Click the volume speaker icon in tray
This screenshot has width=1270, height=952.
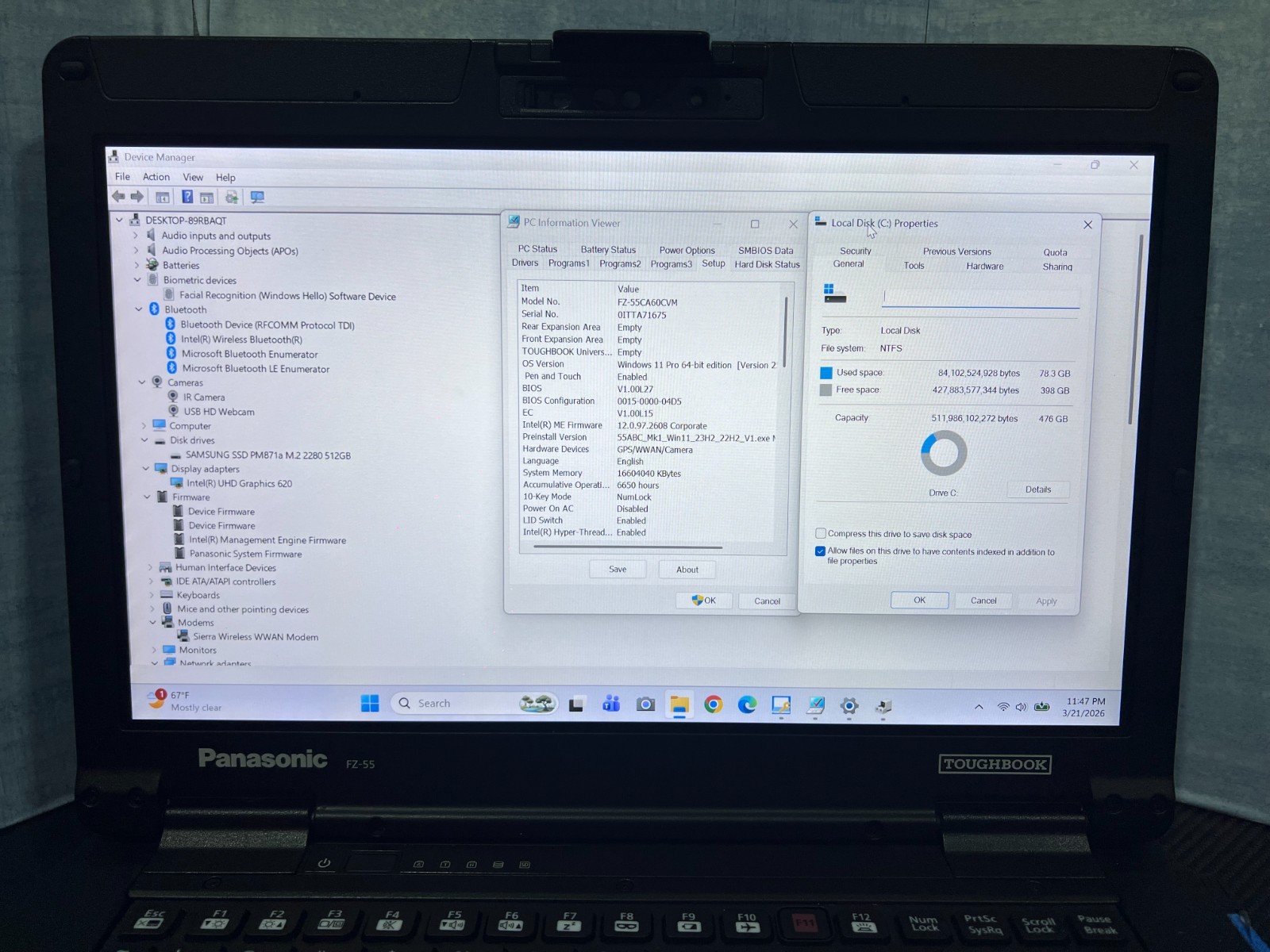point(1021,707)
